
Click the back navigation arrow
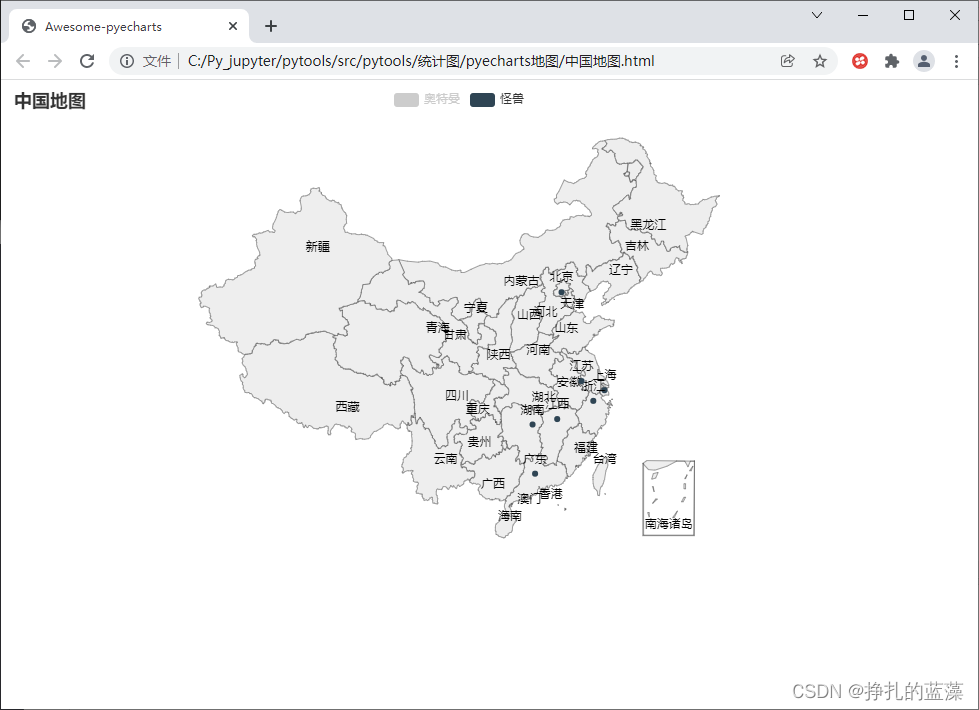click(23, 61)
